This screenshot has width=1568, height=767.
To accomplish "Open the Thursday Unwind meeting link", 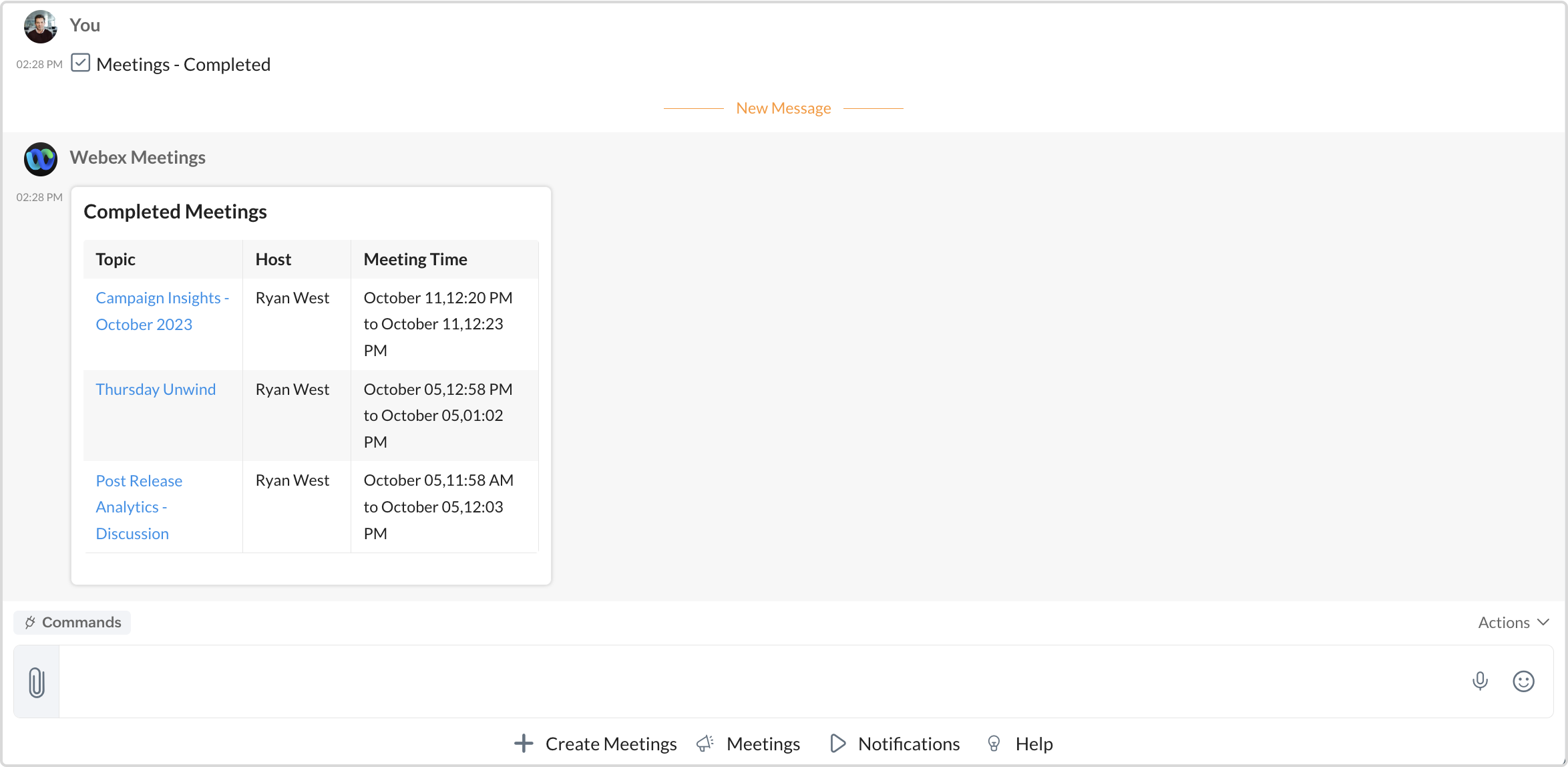I will (156, 390).
